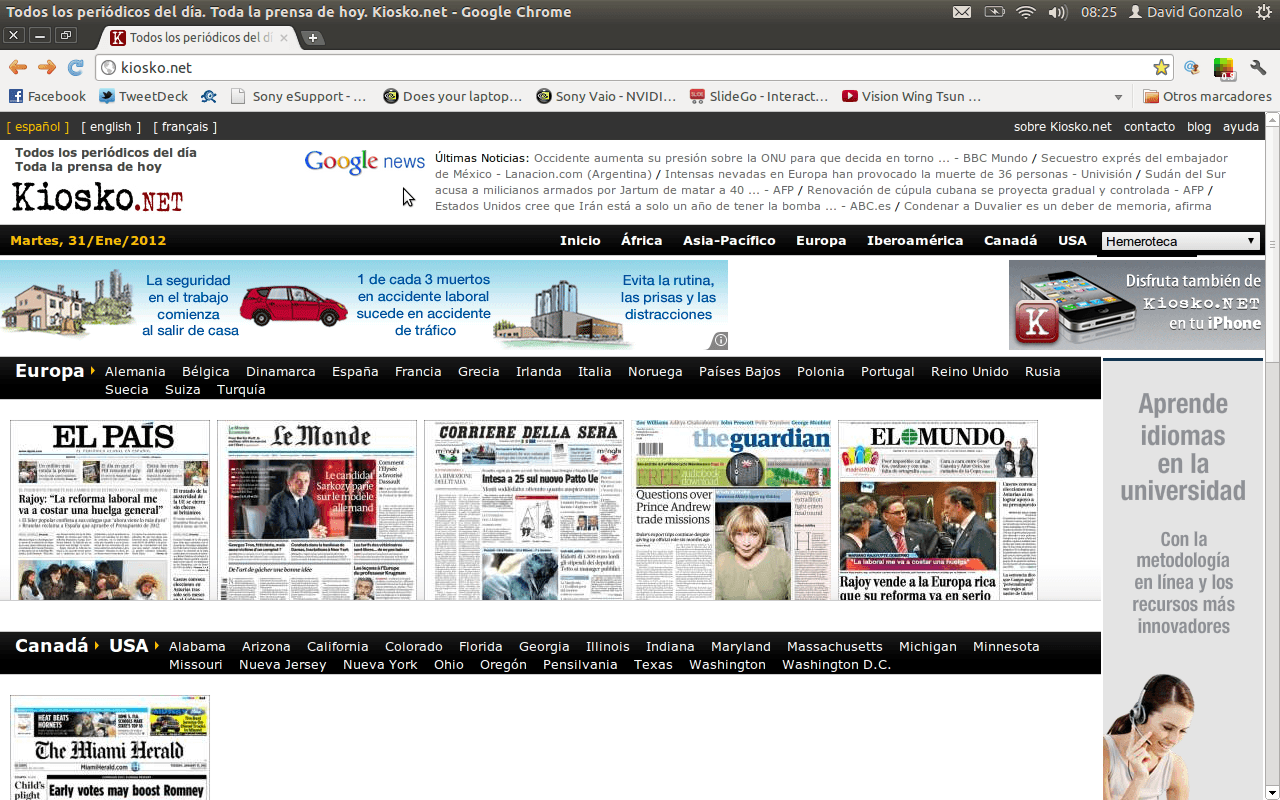This screenshot has height=800, width=1280.
Task: Click the USA section heading above states
Action: tap(129, 646)
